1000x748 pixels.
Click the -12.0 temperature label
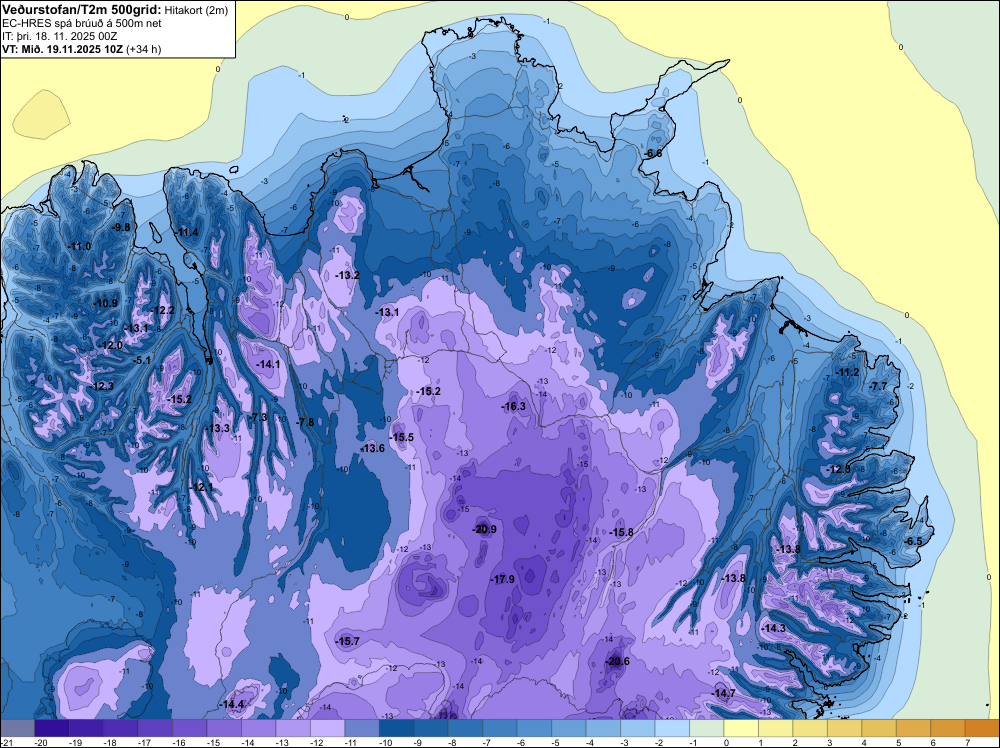pos(110,345)
